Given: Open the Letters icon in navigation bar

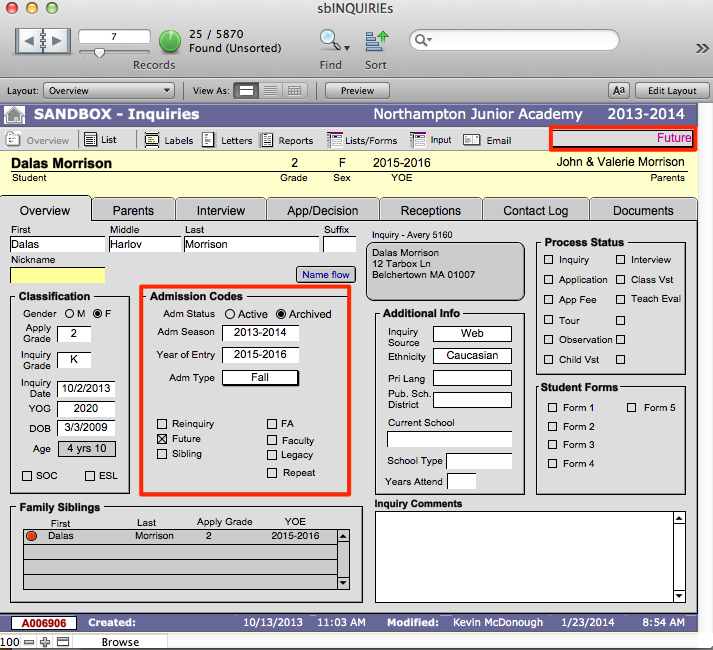Looking at the screenshot, I should click(x=208, y=140).
